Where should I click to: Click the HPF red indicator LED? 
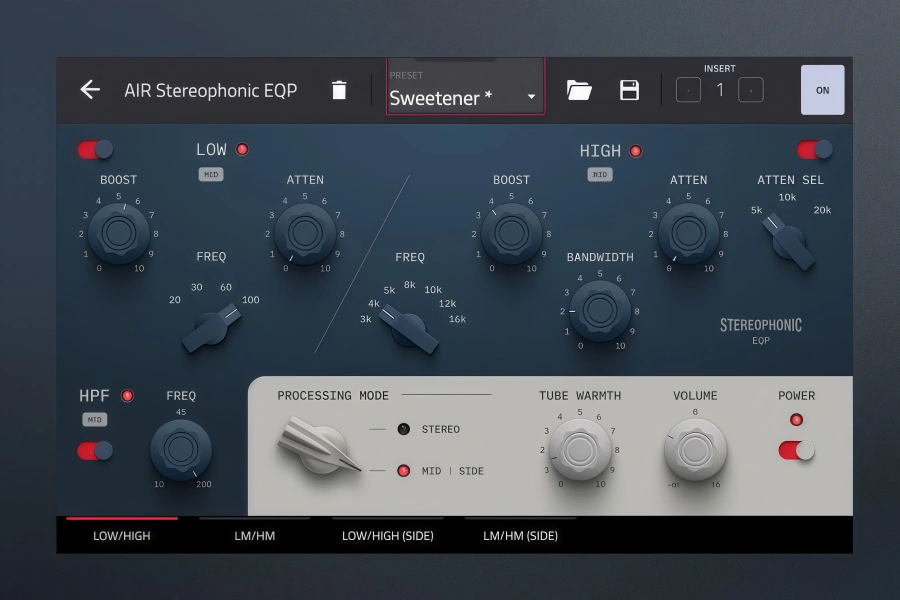click(x=127, y=396)
